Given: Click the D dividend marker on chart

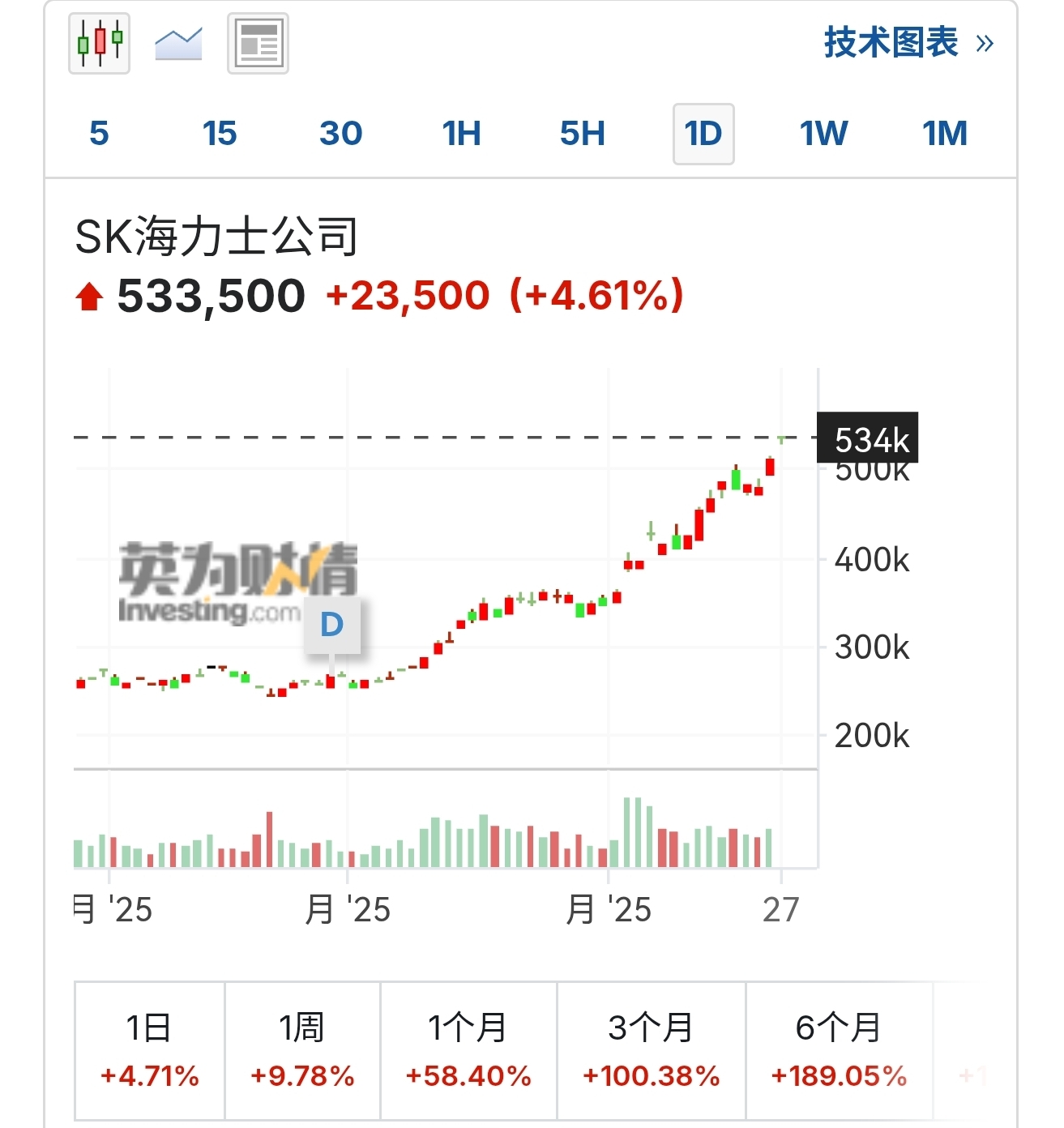Looking at the screenshot, I should point(331,625).
